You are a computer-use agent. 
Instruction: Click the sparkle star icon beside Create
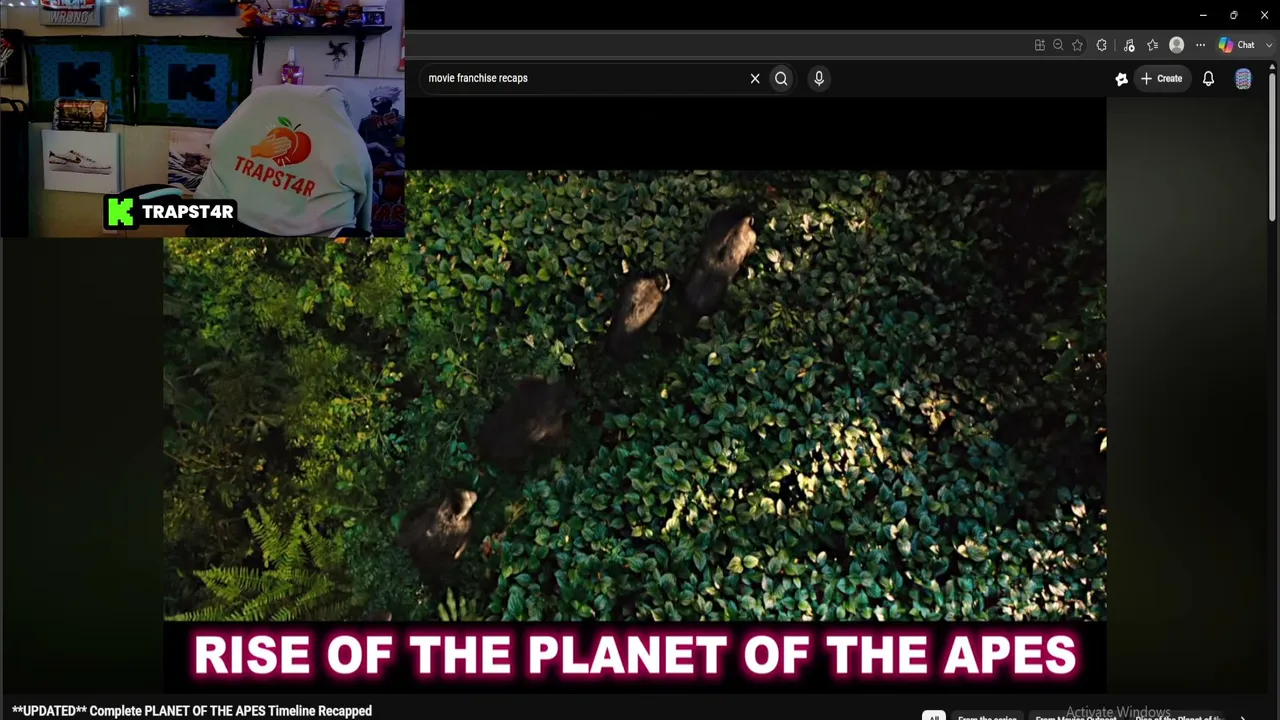tap(1121, 79)
